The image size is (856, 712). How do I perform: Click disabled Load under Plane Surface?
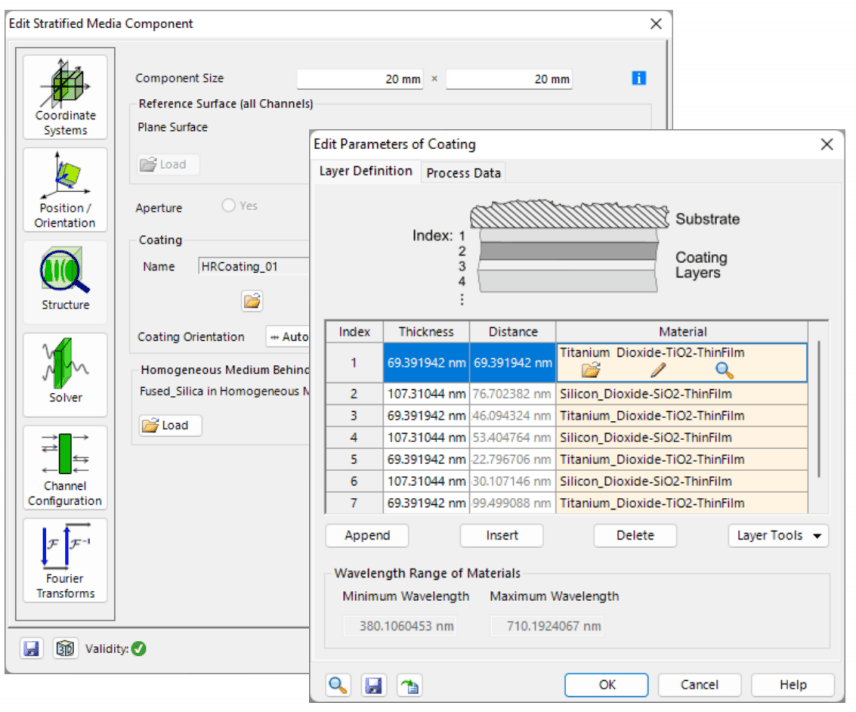tap(168, 164)
